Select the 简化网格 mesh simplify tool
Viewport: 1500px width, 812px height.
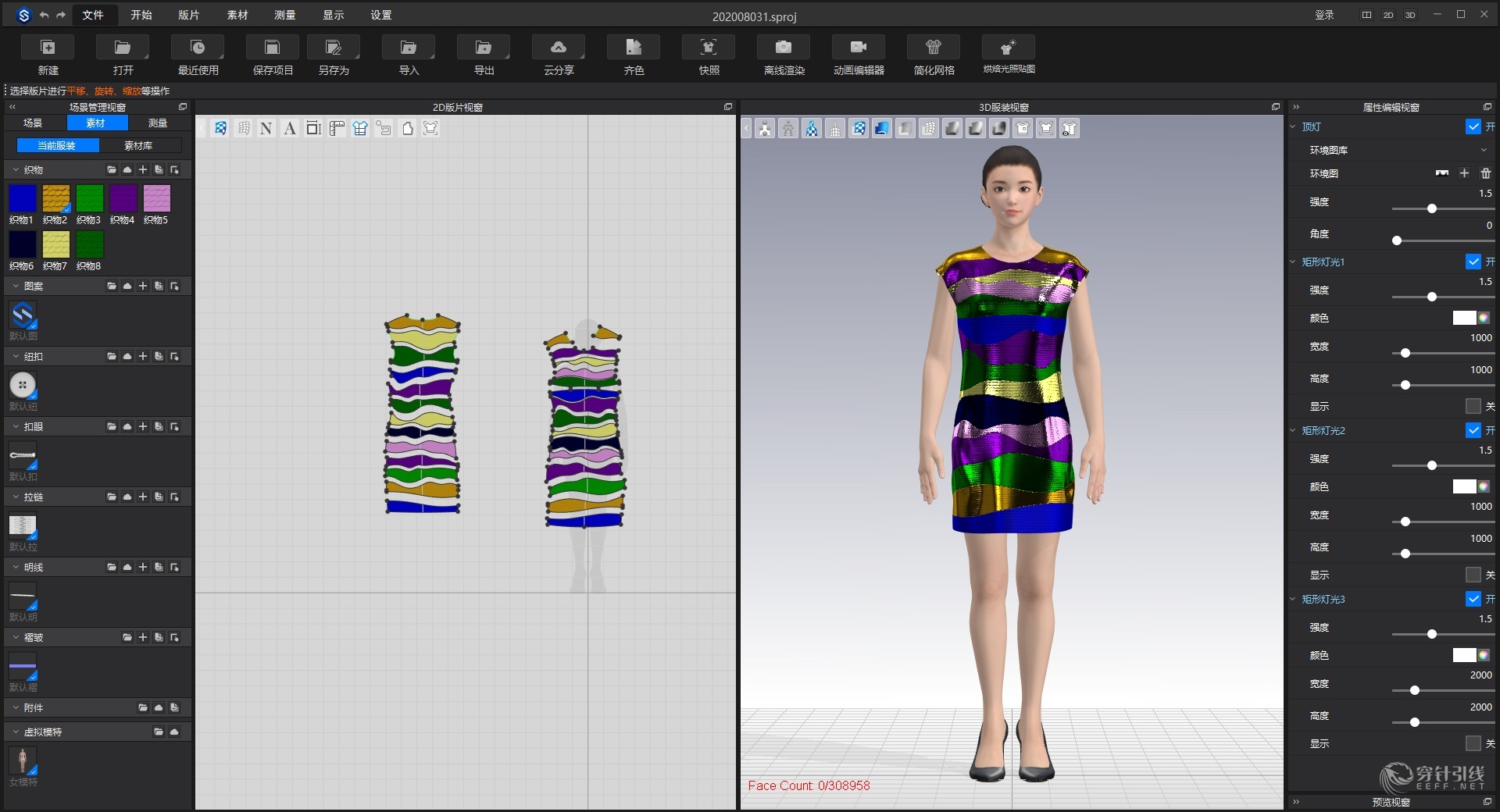[x=933, y=55]
